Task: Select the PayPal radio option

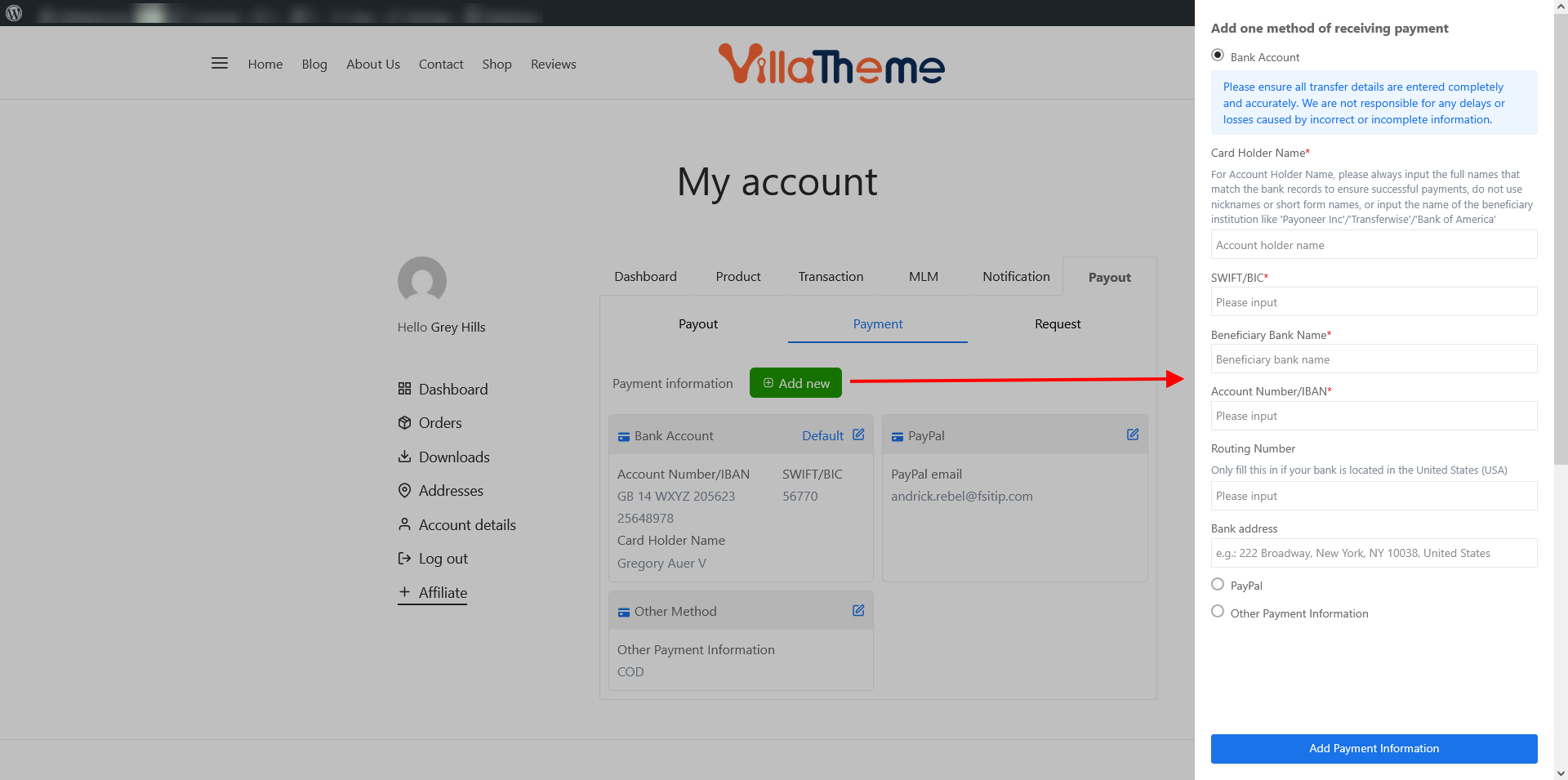Action: 1218,584
